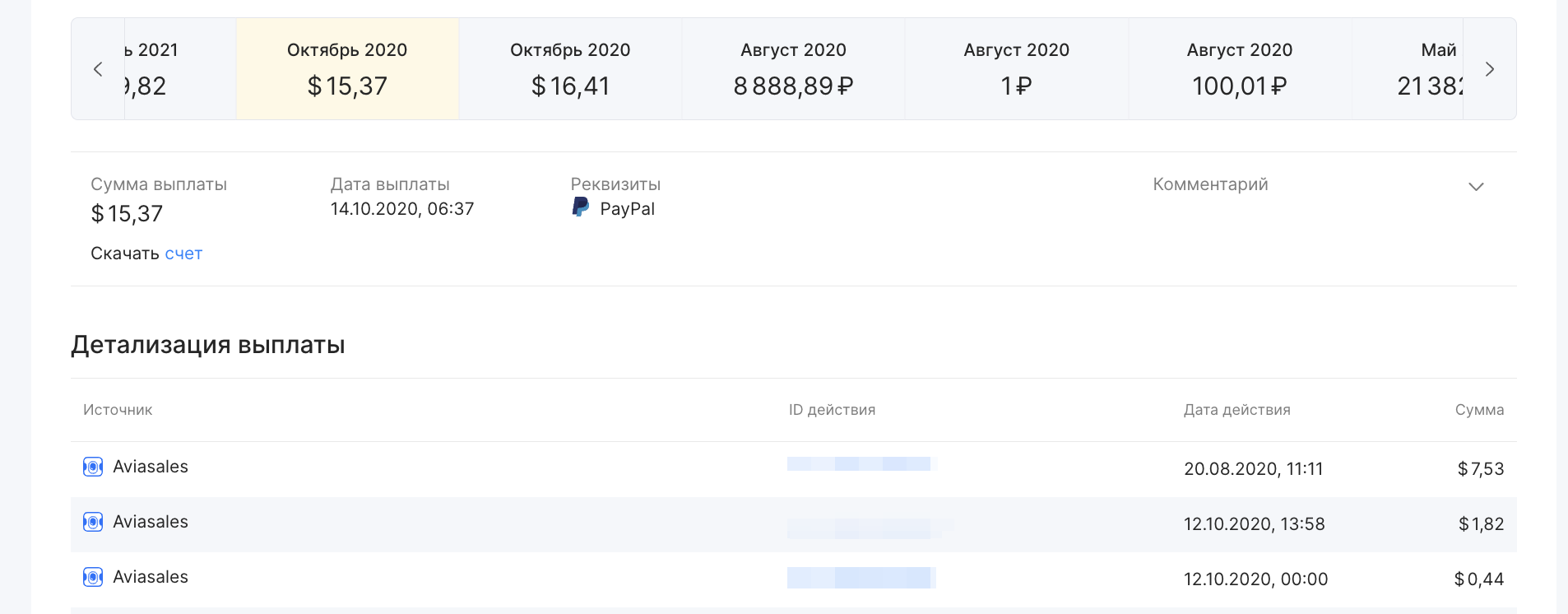Click the ID действия column header
Screen dimensions: 1568x614
pyautogui.click(x=832, y=410)
